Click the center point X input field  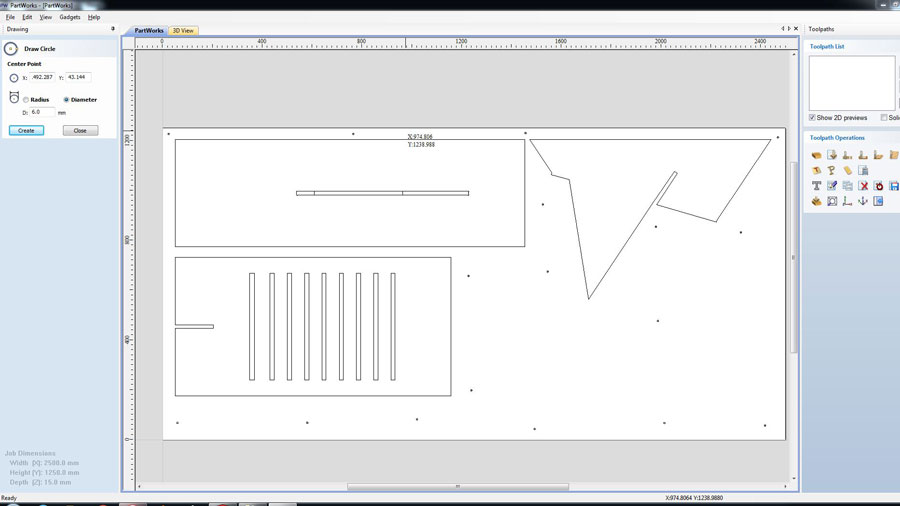click(x=42, y=77)
